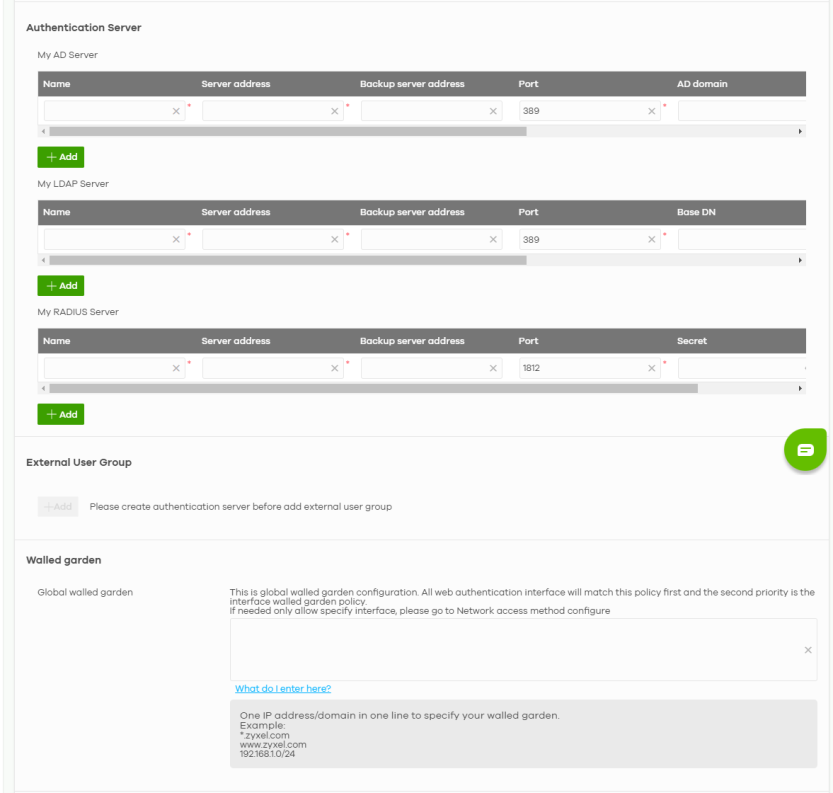Add a new LDAP Server entry
833x793 pixels.
click(x=60, y=286)
